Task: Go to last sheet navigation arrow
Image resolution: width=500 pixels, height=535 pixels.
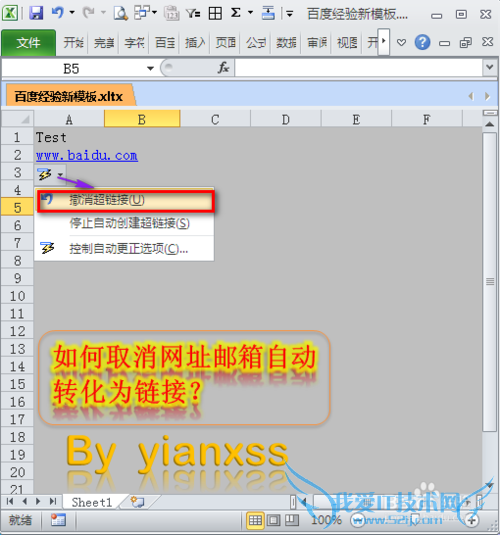Action: point(53,502)
